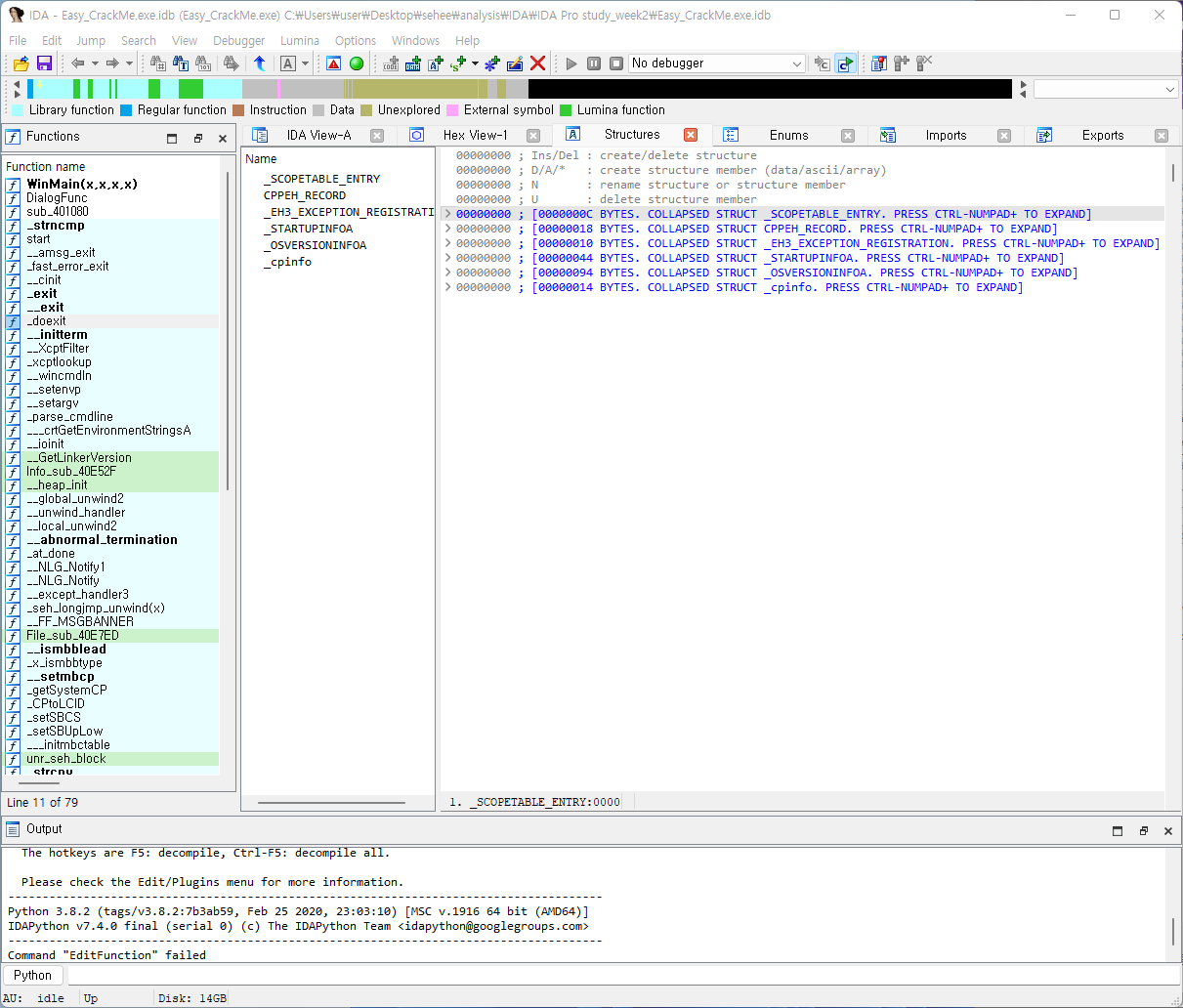Click the green plus struct-offset icon
This screenshot has height=1008, width=1183.
458,63
